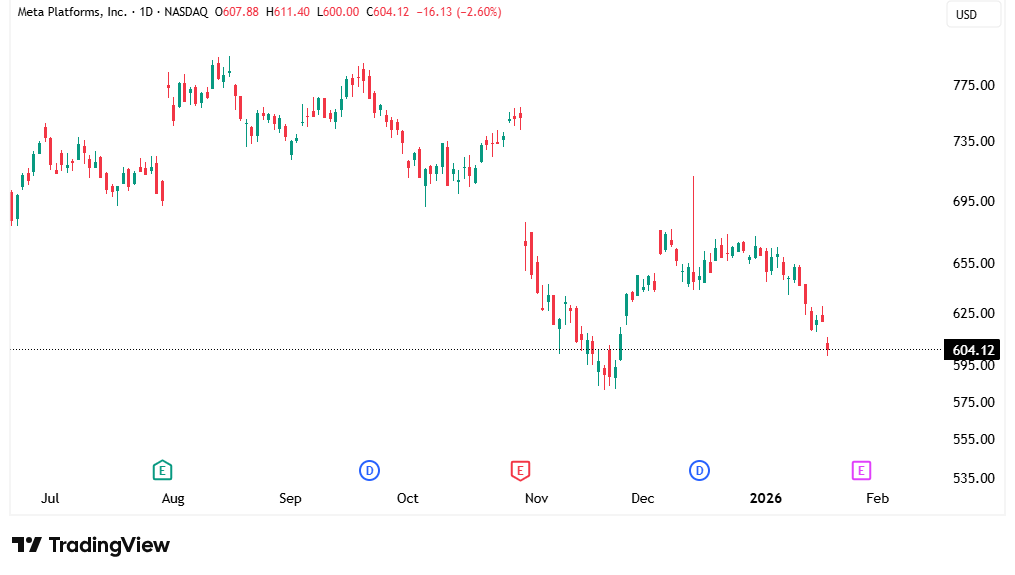
Task: Click the purple upcoming earnings E marker
Action: pos(860,470)
